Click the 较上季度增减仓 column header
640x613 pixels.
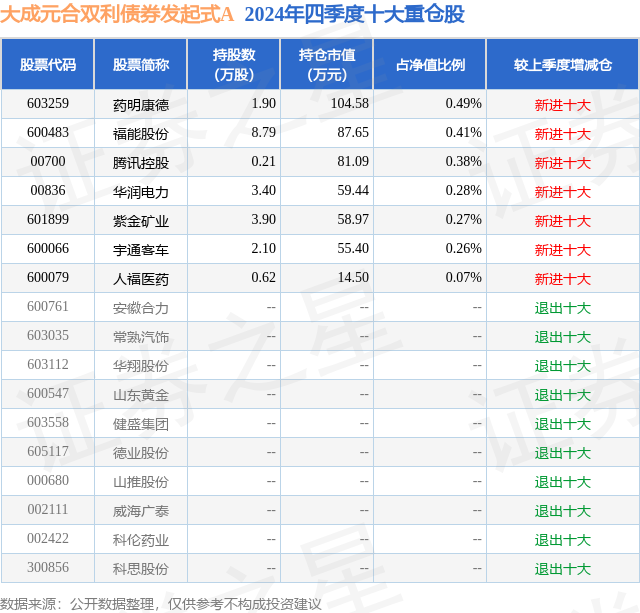click(563, 64)
